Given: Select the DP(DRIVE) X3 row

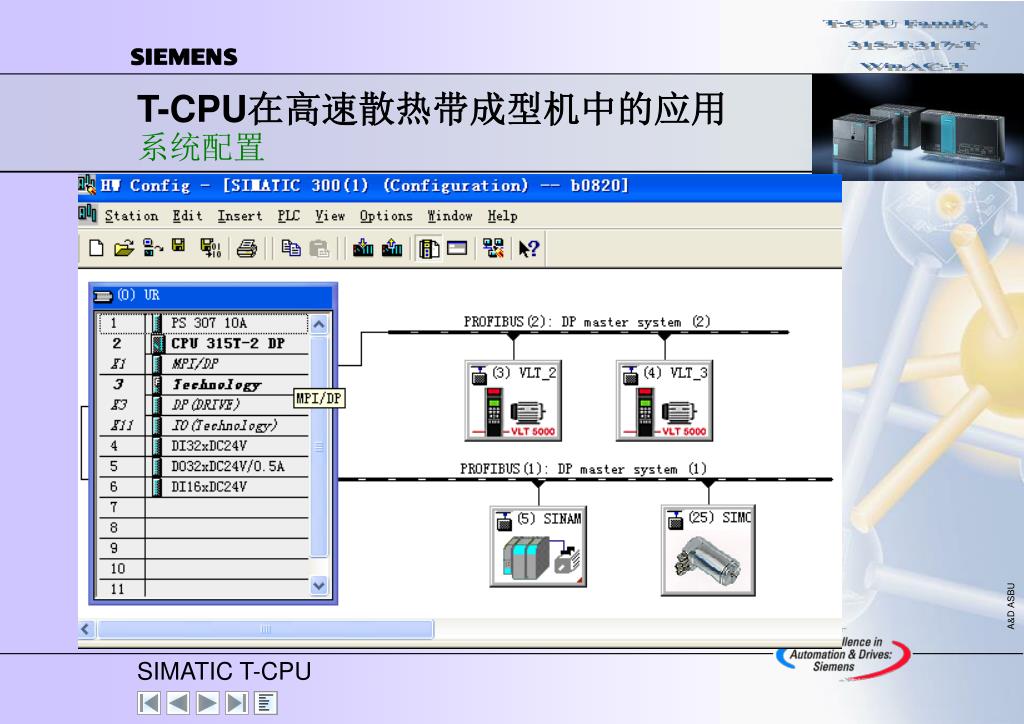Looking at the screenshot, I should coord(203,405).
